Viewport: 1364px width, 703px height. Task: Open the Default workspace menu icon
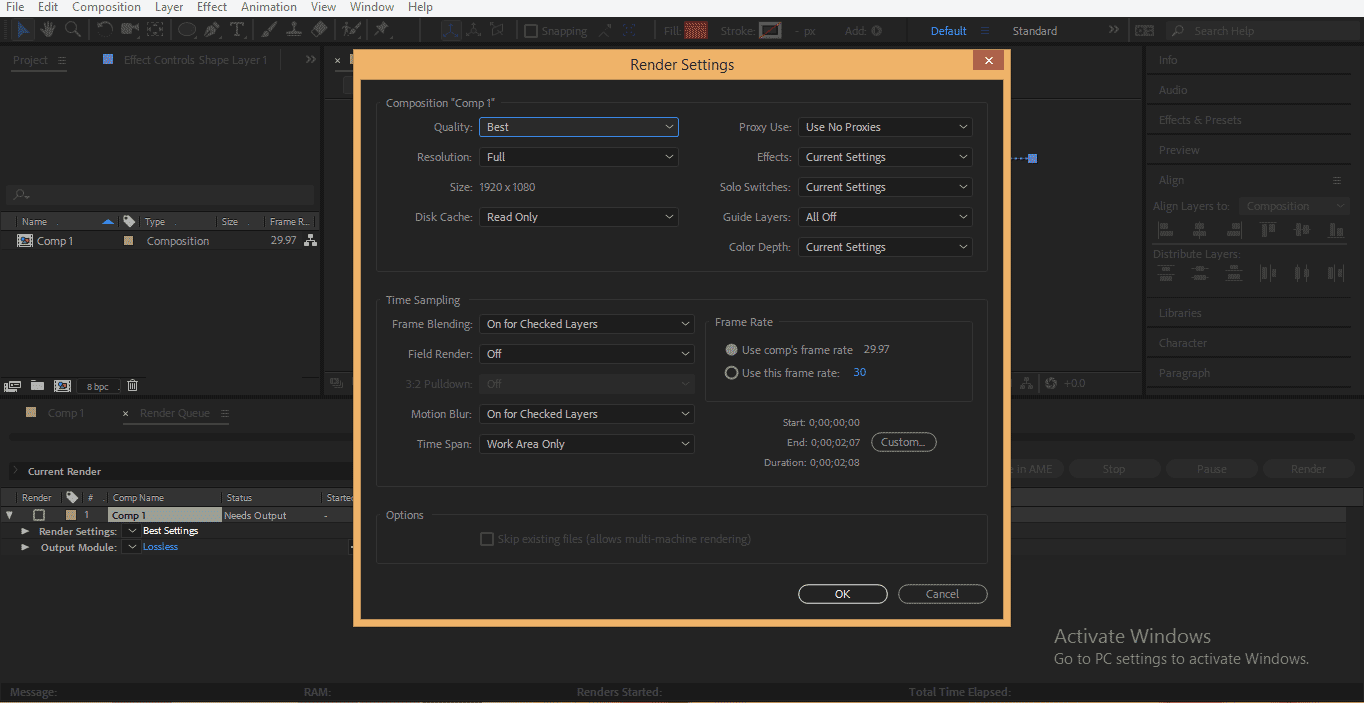(985, 31)
